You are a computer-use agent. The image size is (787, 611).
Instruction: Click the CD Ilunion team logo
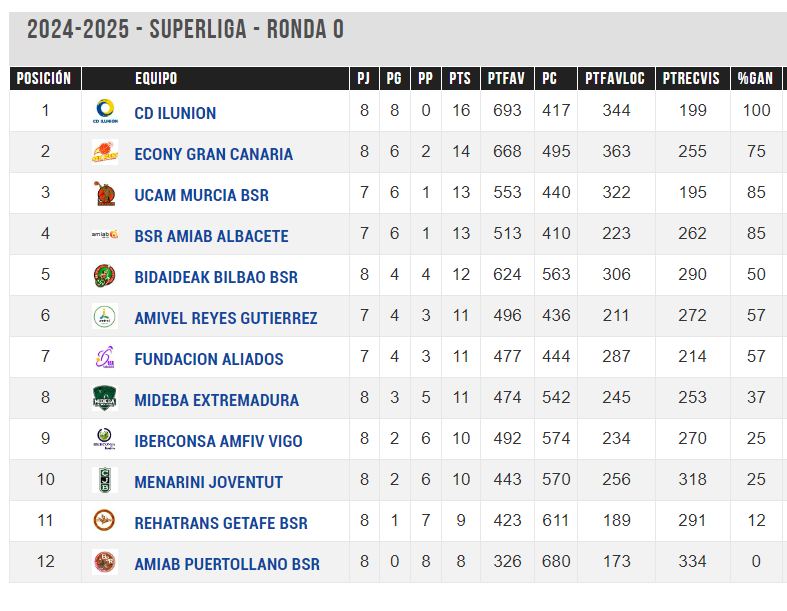(x=105, y=111)
